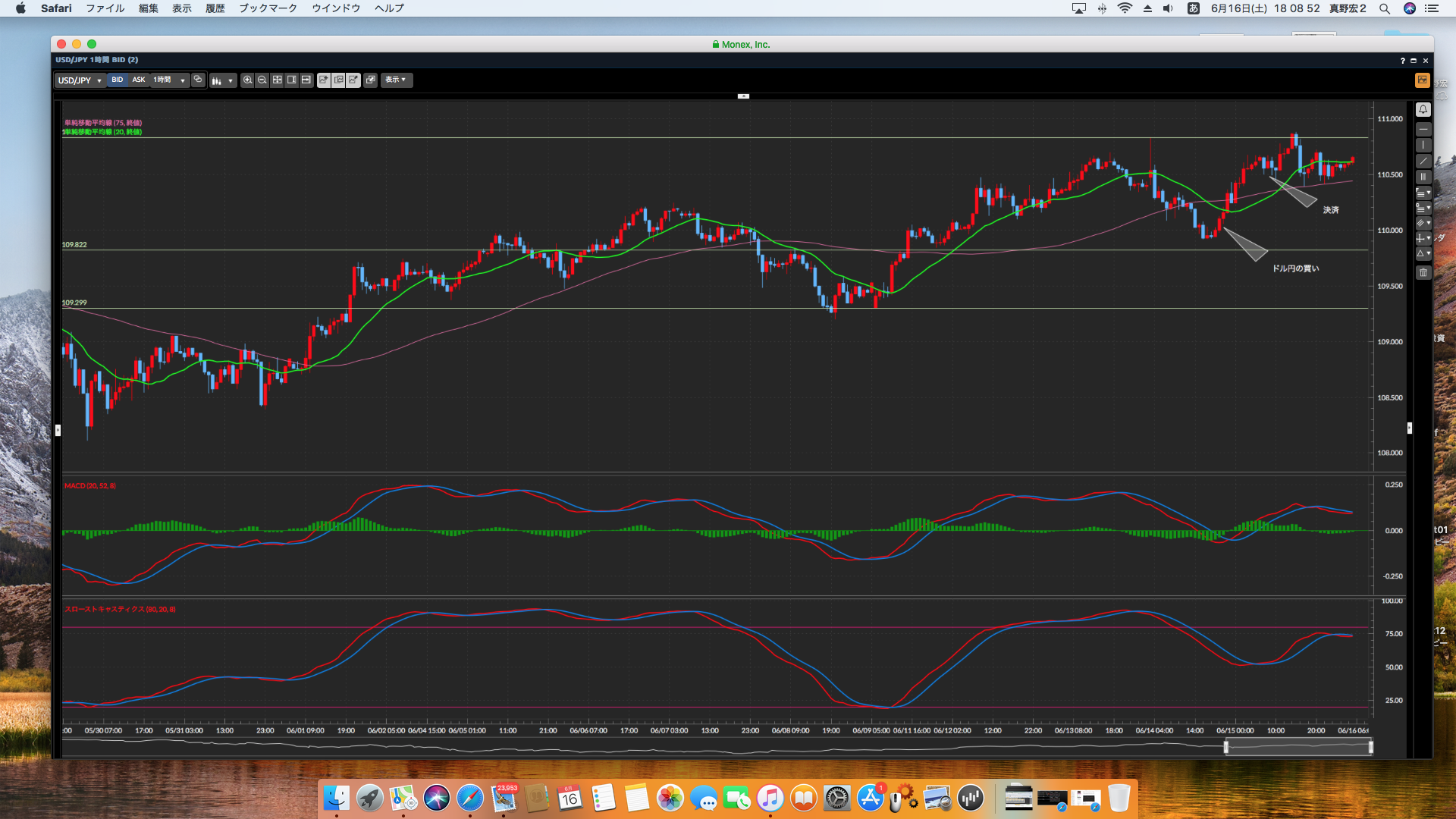The width and height of the screenshot is (1456, 819).
Task: Click the 決済 chart annotation label
Action: pyautogui.click(x=1331, y=210)
